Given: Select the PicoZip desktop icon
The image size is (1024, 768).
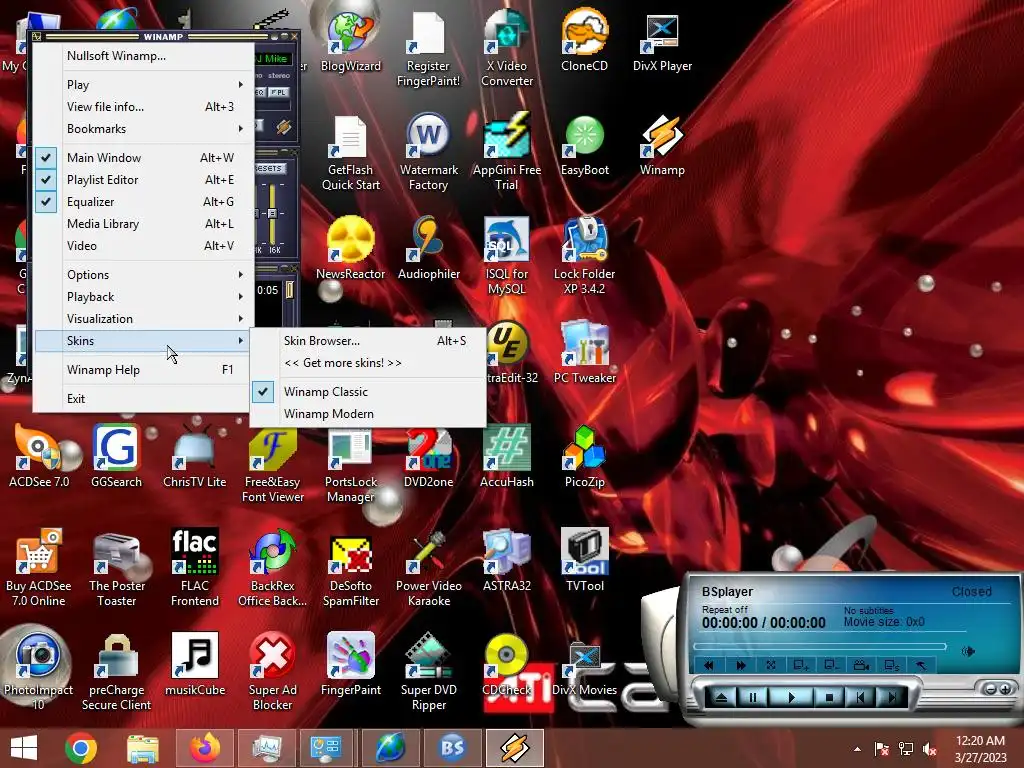Looking at the screenshot, I should (584, 456).
